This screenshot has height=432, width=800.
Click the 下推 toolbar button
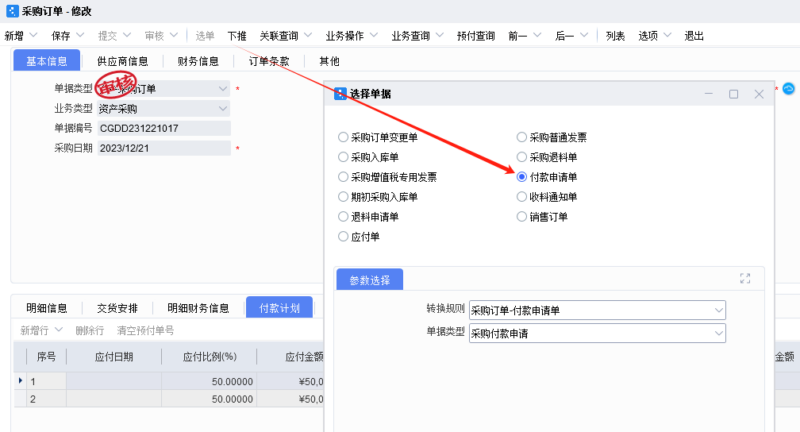click(x=237, y=36)
